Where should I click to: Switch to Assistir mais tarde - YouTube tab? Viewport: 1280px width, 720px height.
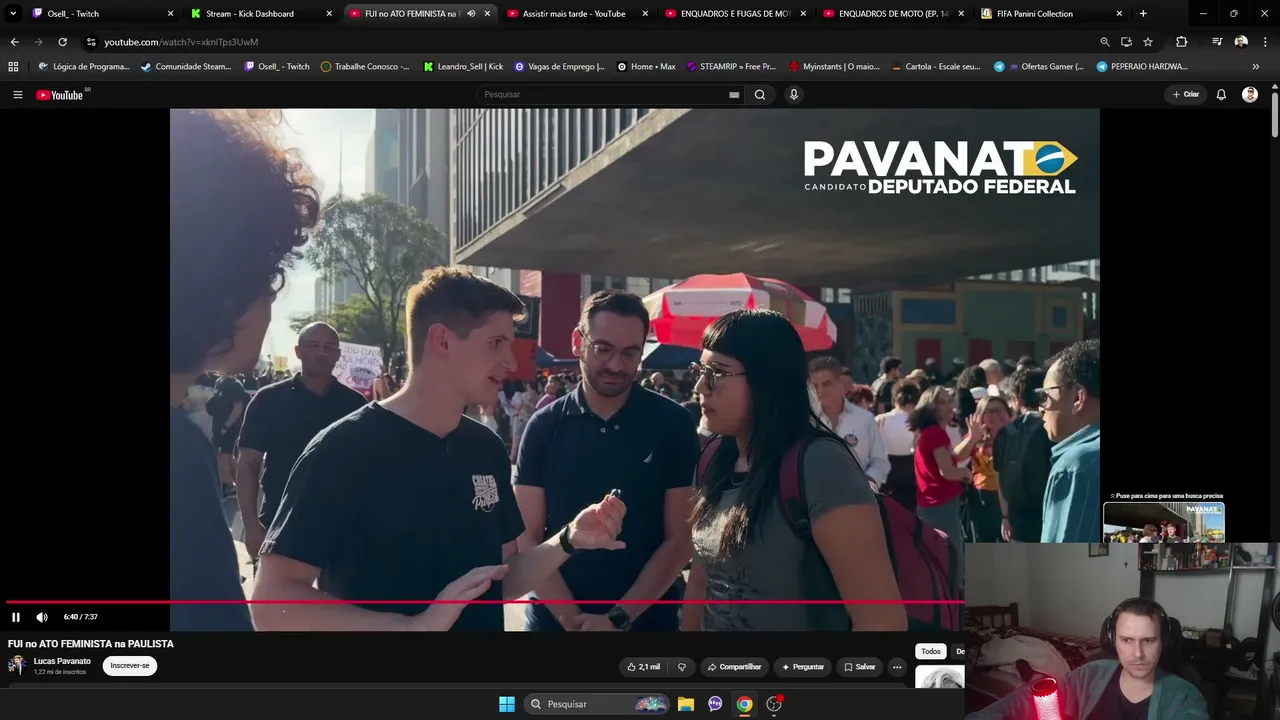[x=578, y=14]
